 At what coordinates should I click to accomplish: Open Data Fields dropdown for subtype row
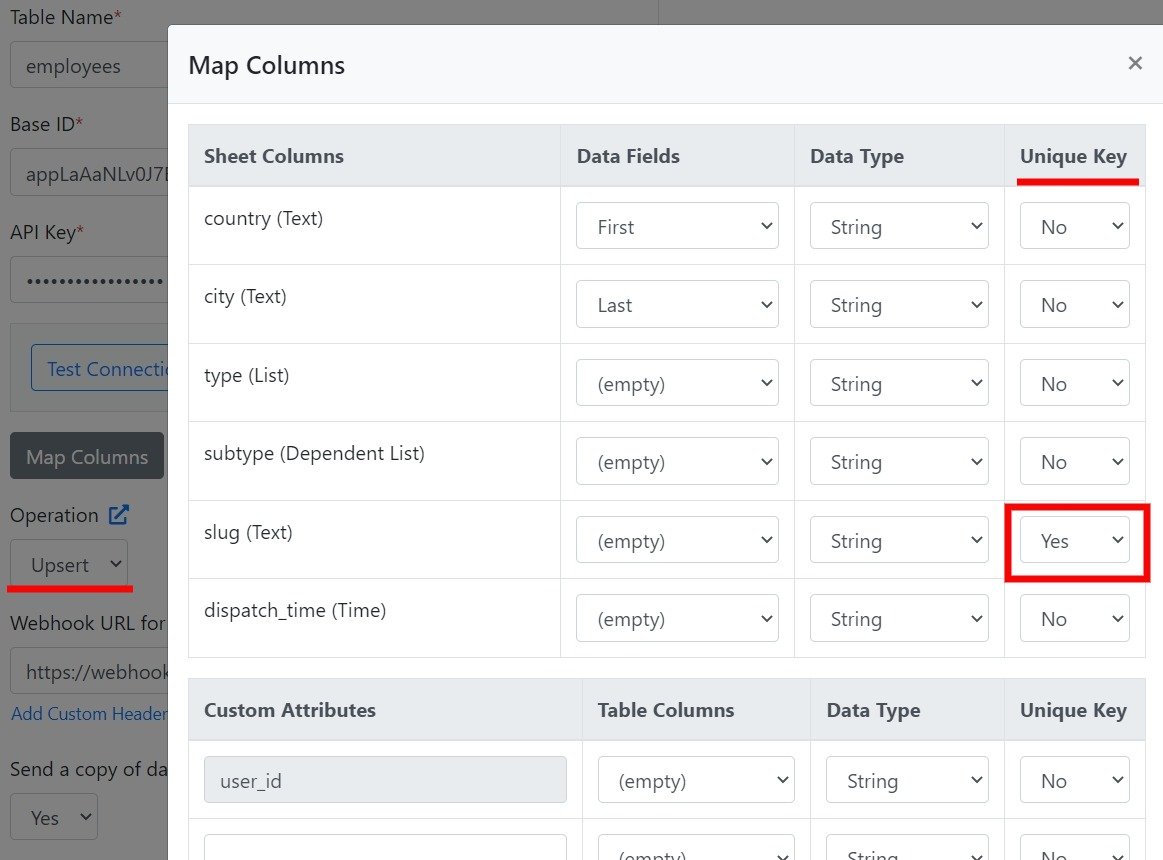click(x=677, y=462)
